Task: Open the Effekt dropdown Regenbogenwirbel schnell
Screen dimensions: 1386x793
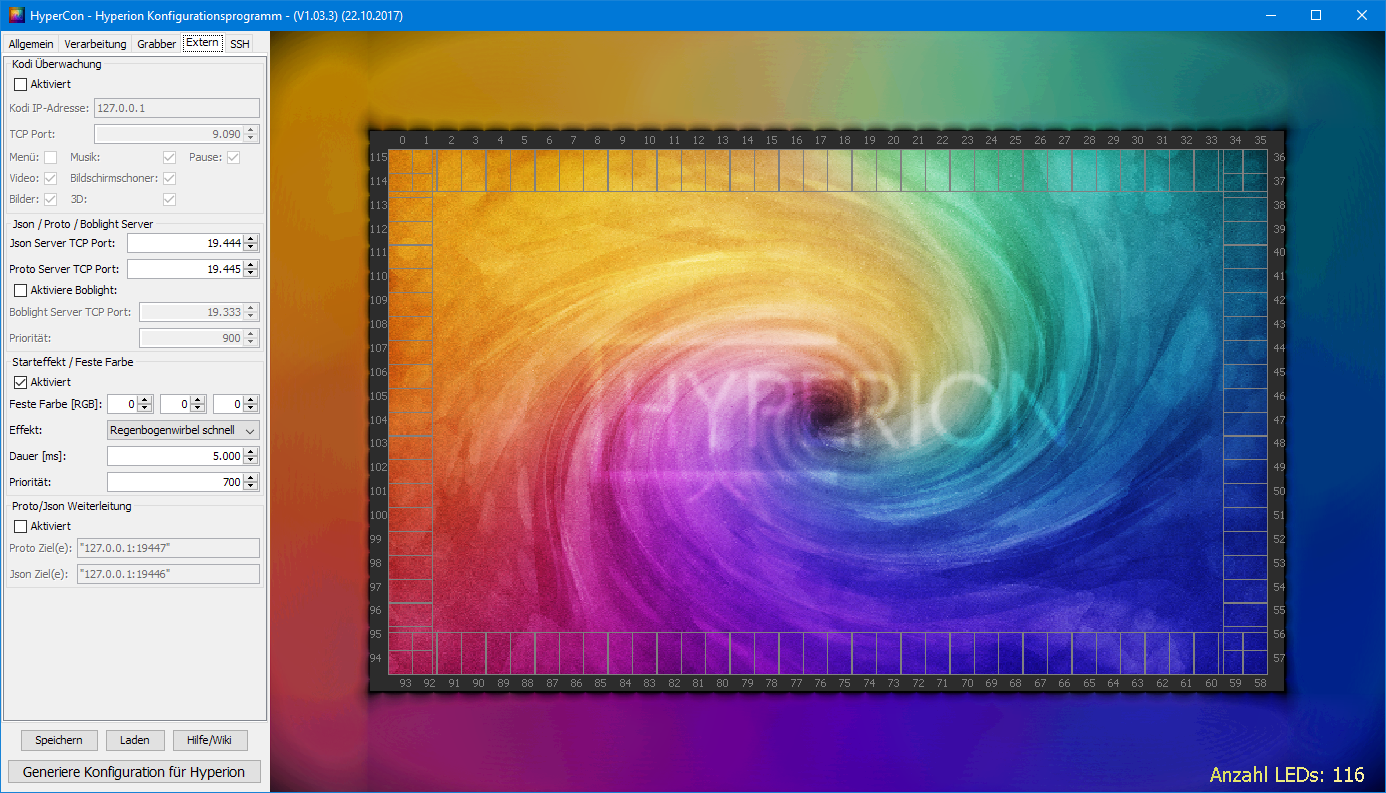Action: (182, 430)
